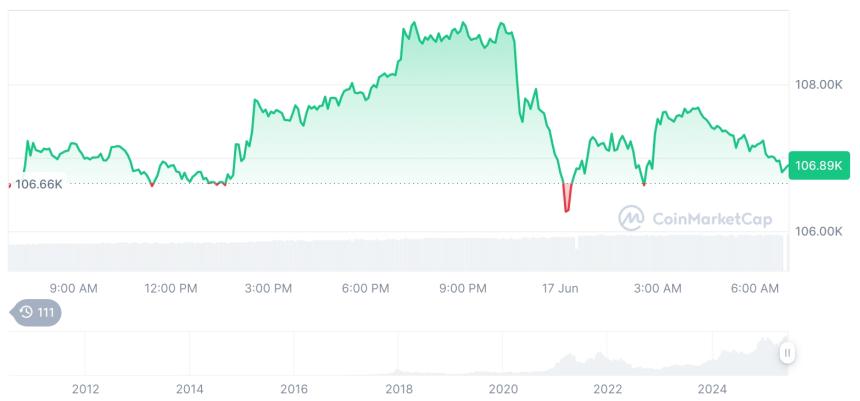This screenshot has height=401, width=860.
Task: Click the 17 Jun date axis label
Action: [560, 288]
